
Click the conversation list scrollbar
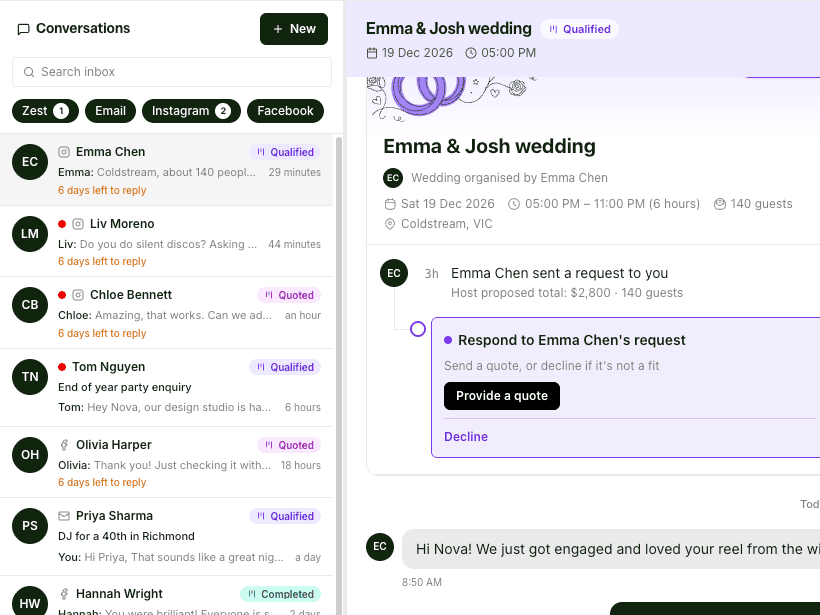pyautogui.click(x=338, y=375)
